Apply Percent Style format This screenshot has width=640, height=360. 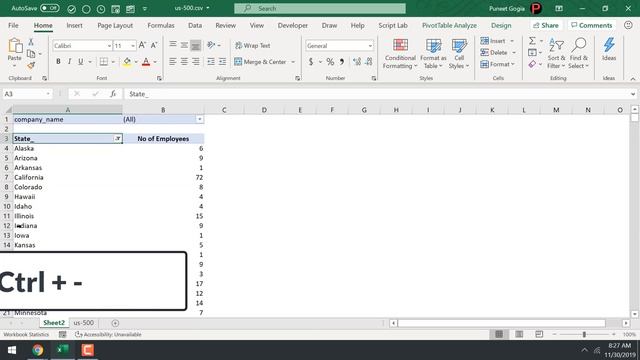(x=330, y=62)
